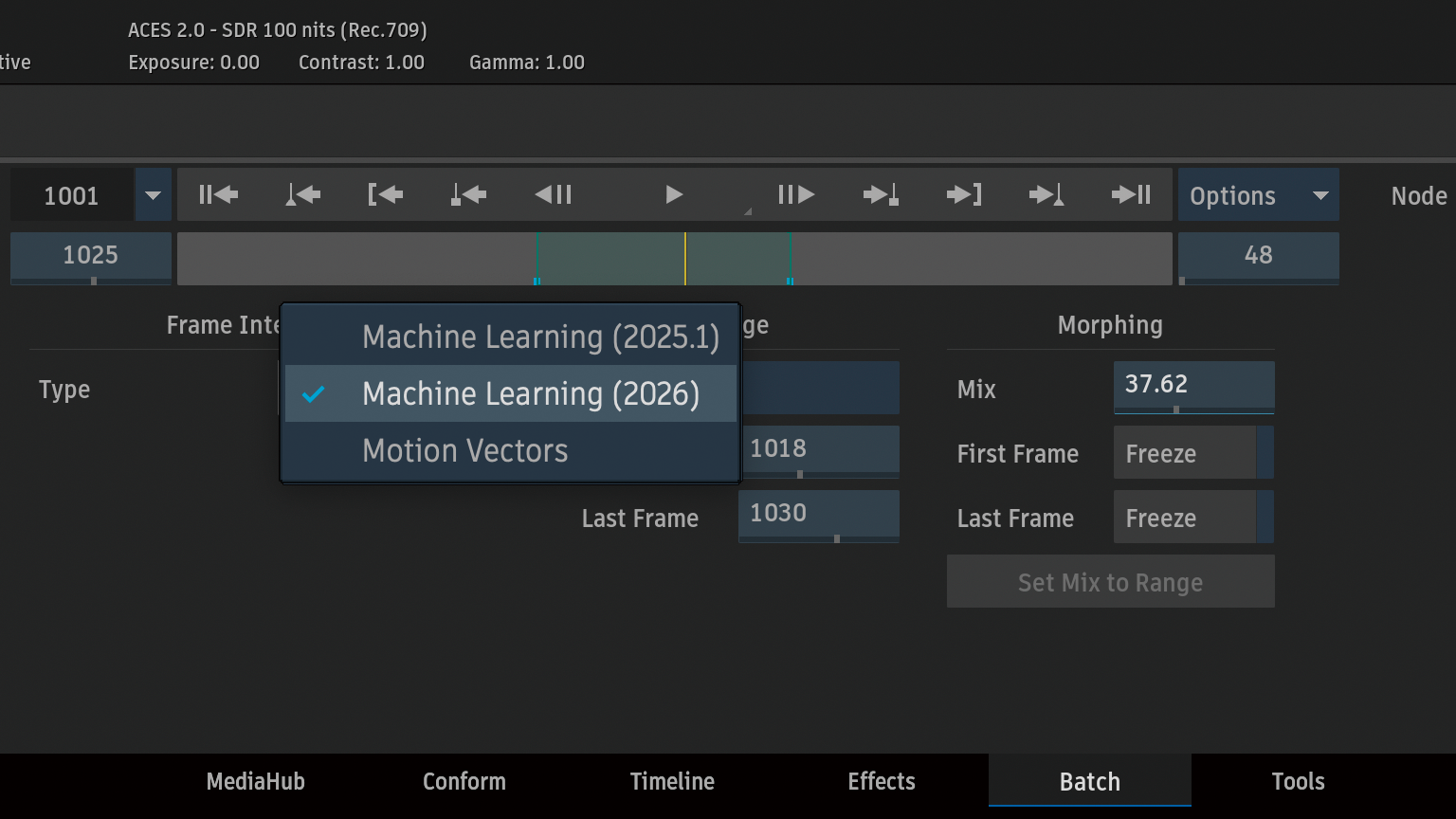1456x819 pixels.
Task: Click the go to in-mark bracket icon
Action: point(385,195)
